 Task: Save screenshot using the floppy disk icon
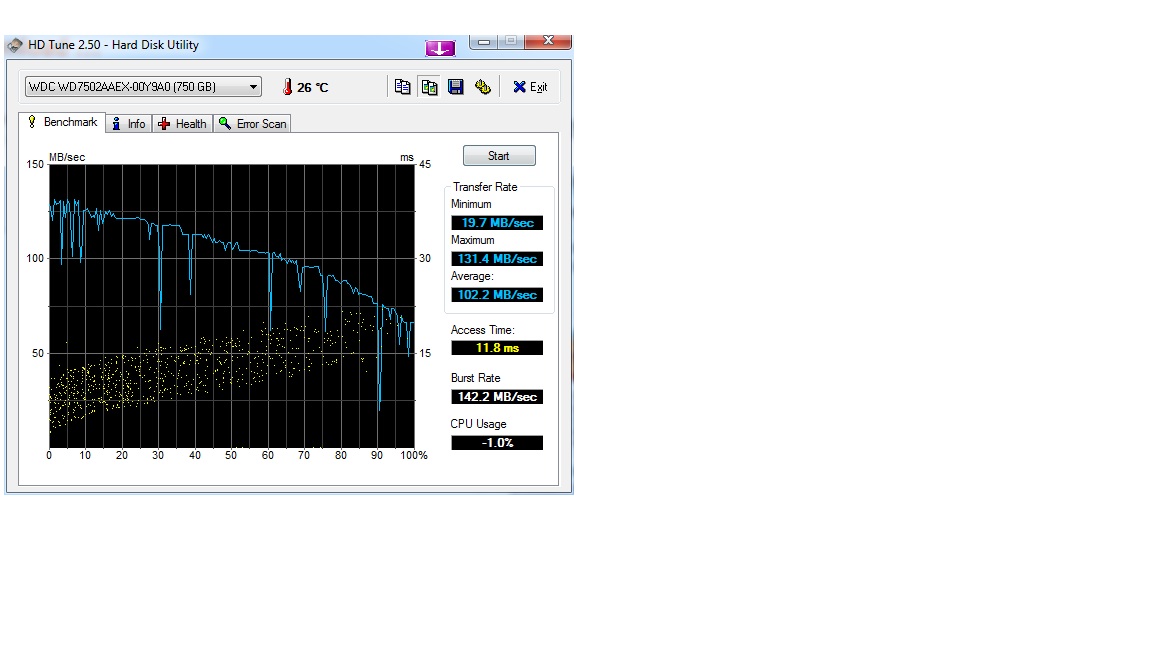tap(456, 87)
